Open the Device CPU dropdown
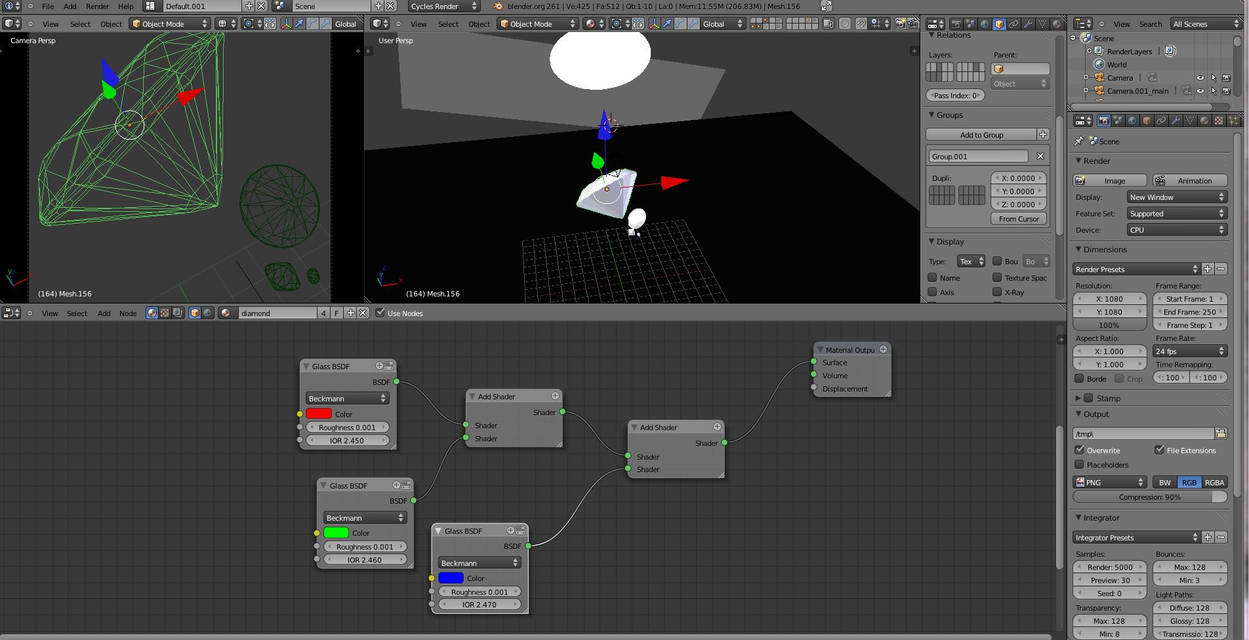1249x640 pixels. point(1176,229)
